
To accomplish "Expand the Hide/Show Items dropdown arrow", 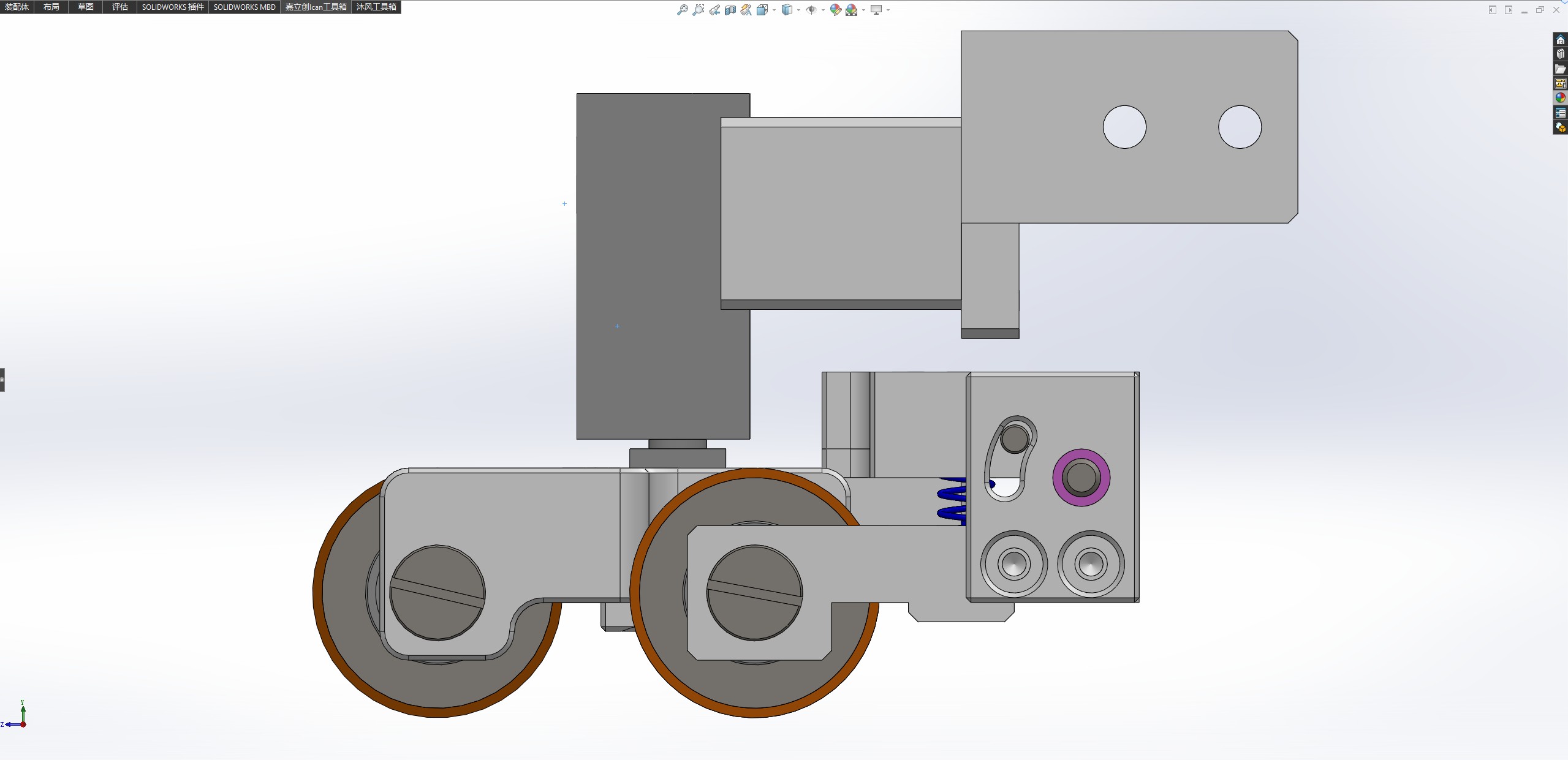I will [x=822, y=10].
